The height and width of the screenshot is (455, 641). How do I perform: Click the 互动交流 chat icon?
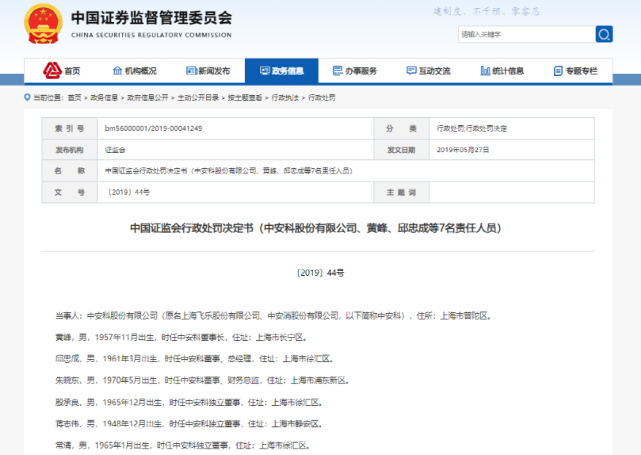(x=410, y=71)
